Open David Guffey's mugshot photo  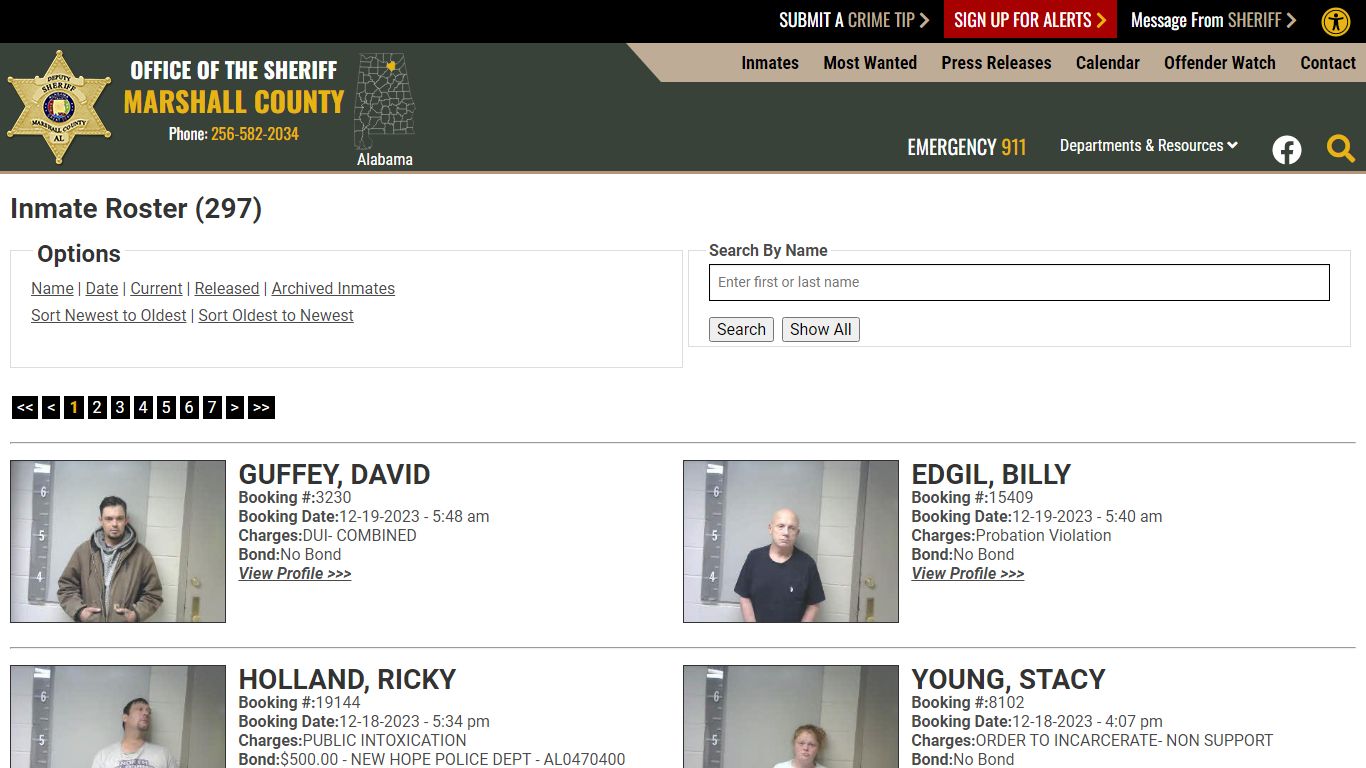click(118, 541)
